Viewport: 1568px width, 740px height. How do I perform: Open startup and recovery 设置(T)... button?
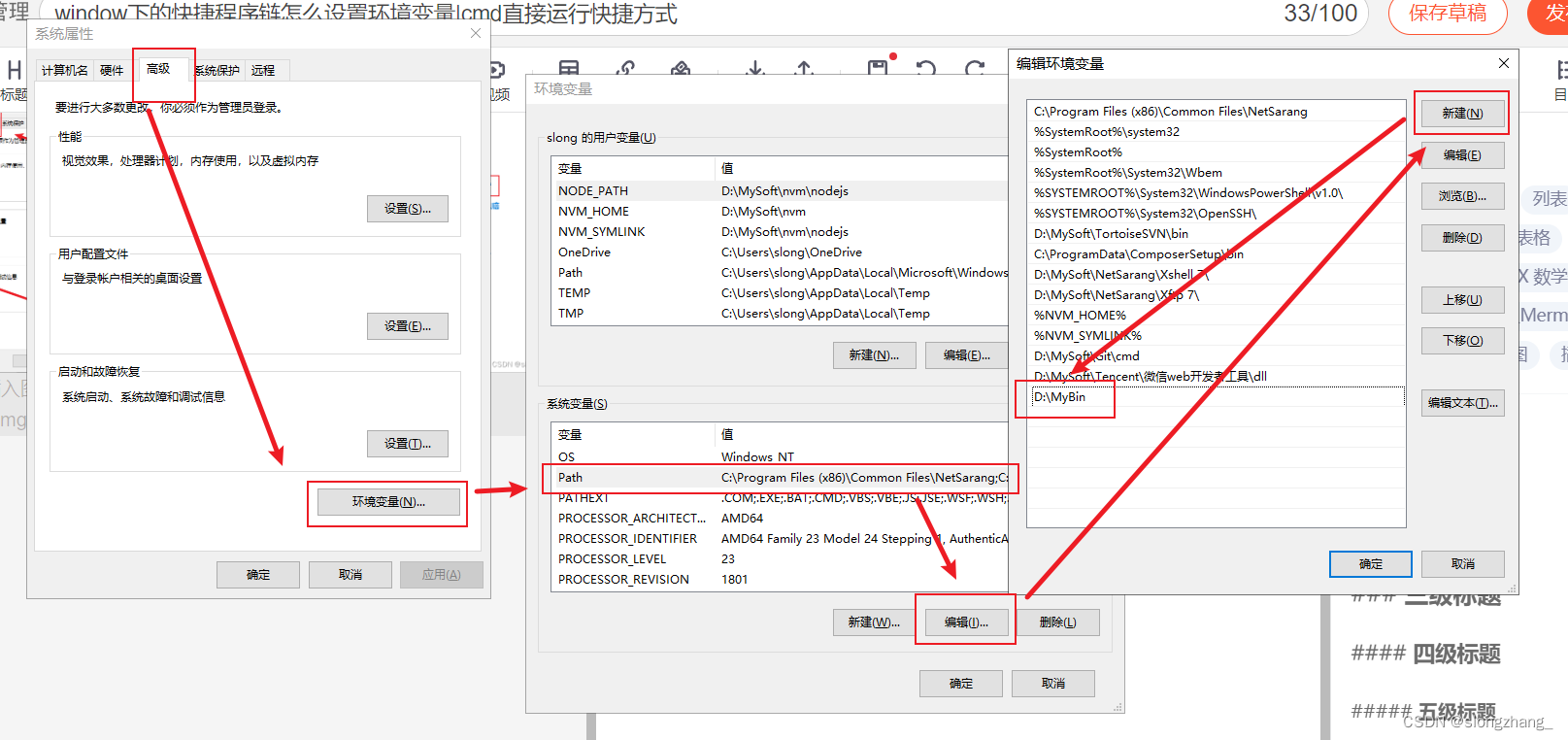408,444
